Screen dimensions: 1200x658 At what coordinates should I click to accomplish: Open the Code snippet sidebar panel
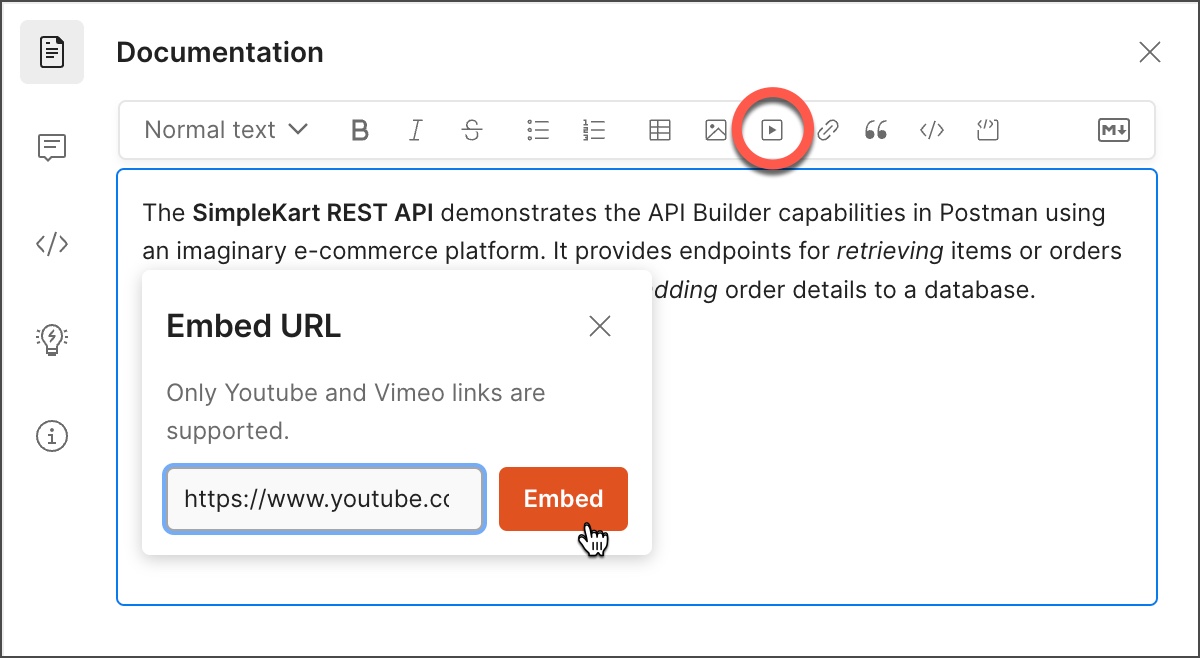click(x=52, y=244)
